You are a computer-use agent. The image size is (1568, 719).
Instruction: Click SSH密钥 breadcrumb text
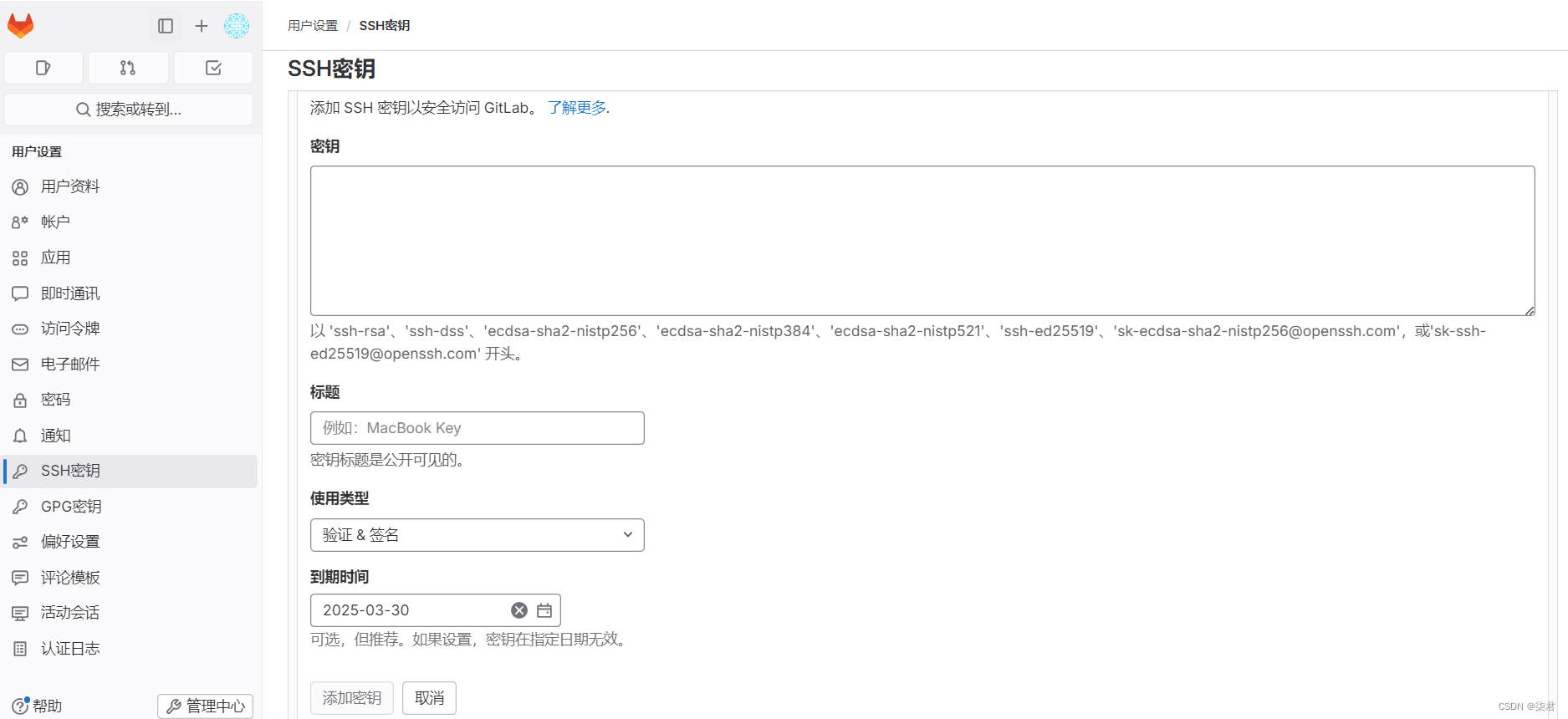coord(385,26)
